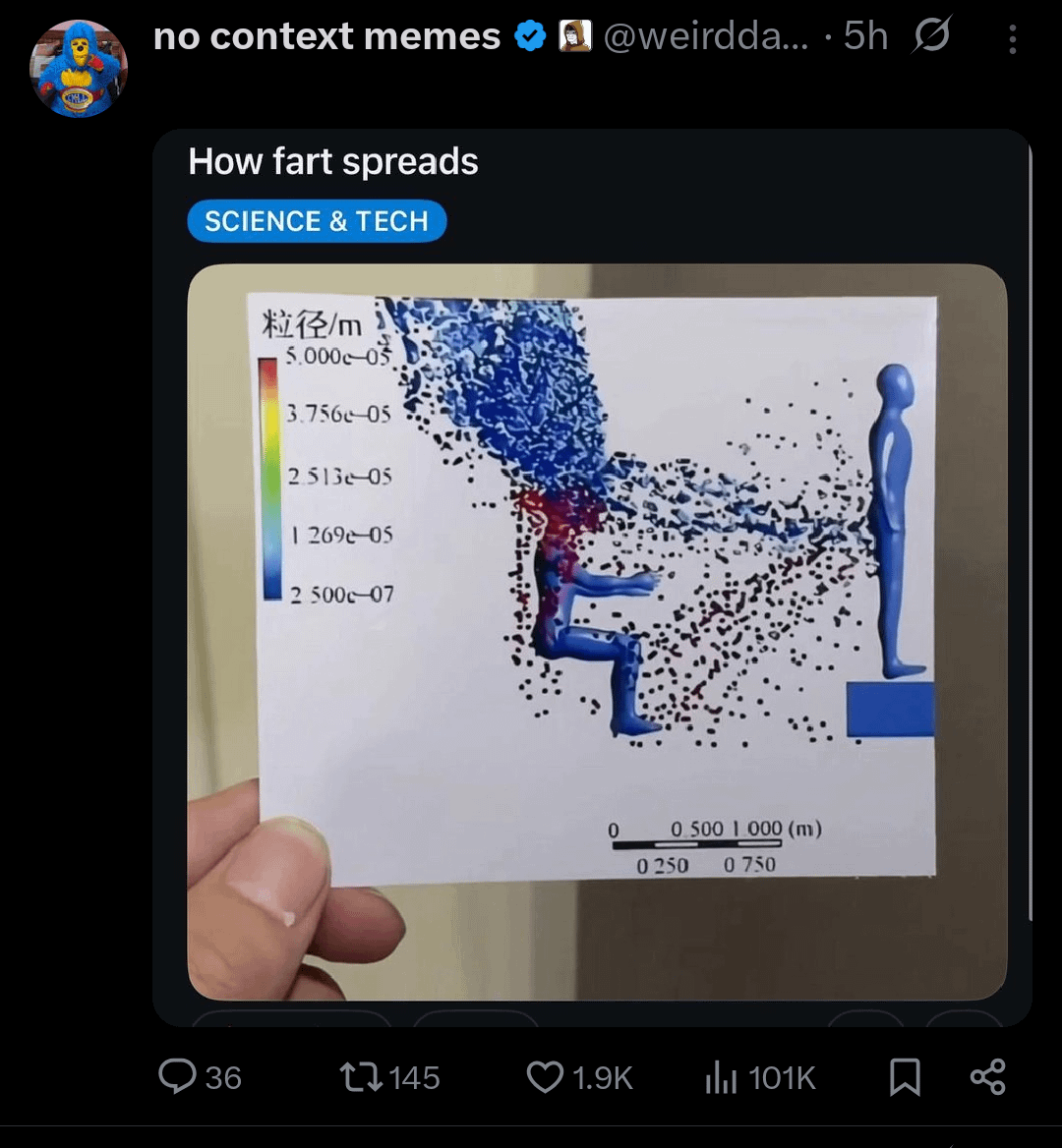The image size is (1062, 1148).
Task: Share the post using the share icon
Action: 988,1077
